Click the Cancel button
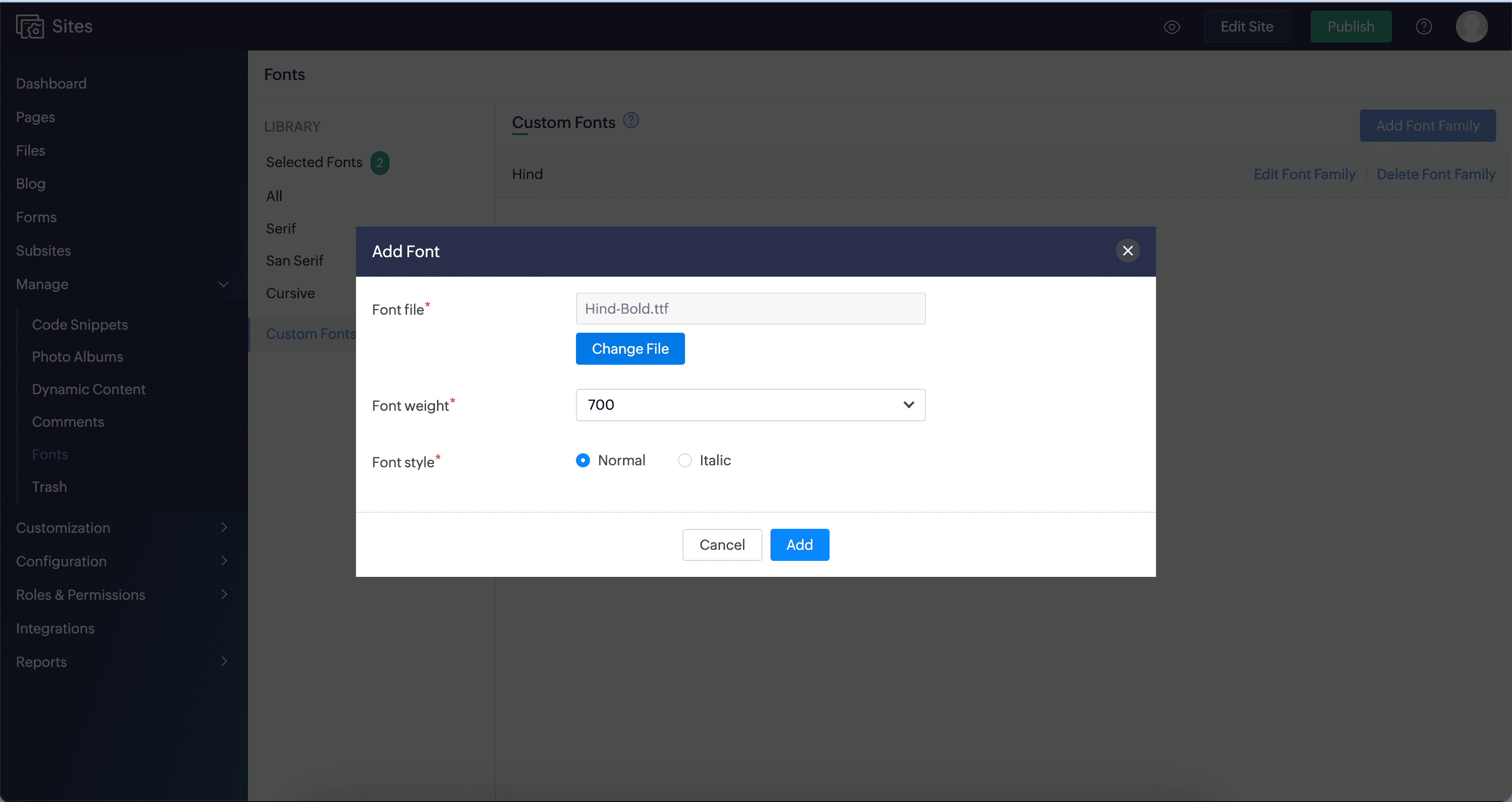 [721, 545]
